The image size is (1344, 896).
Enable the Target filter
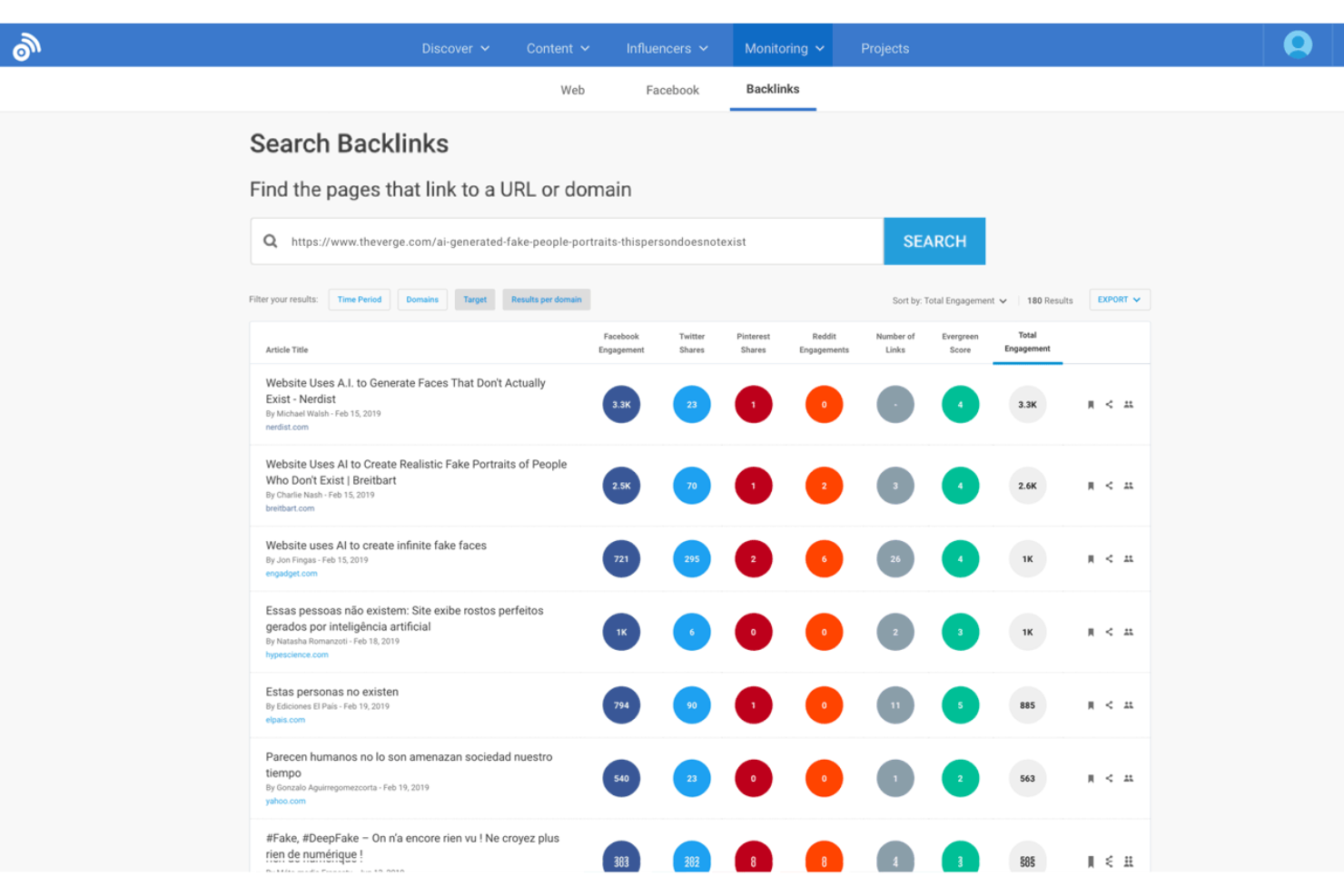point(475,299)
